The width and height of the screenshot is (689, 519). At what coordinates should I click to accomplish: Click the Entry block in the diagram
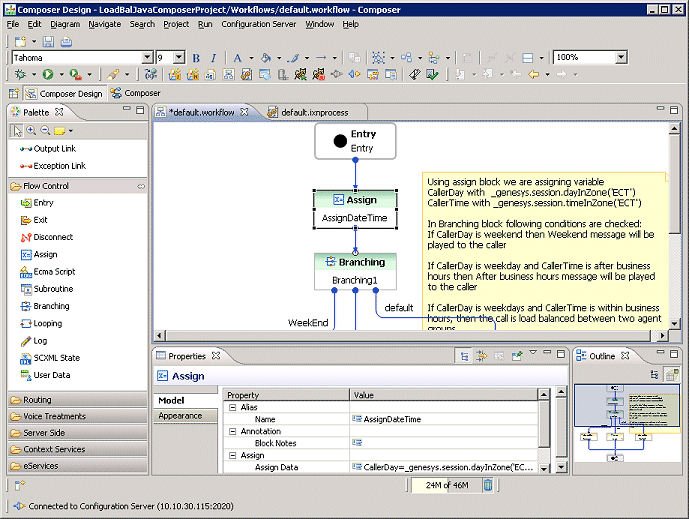pos(355,141)
